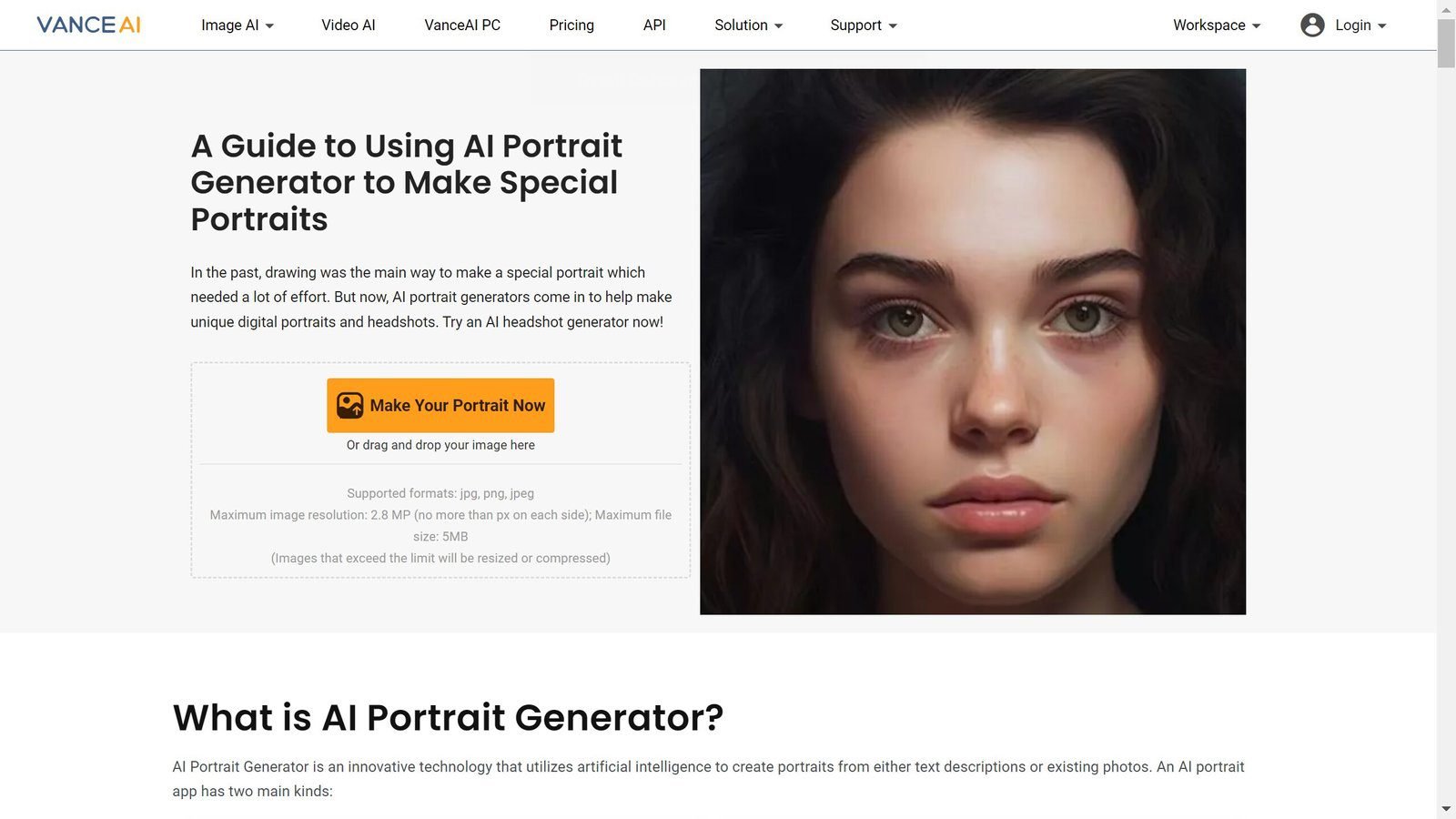Image resolution: width=1456 pixels, height=819 pixels.
Task: Click the 'A Guide to Using AI Portrait Generator' heading
Action: [407, 182]
